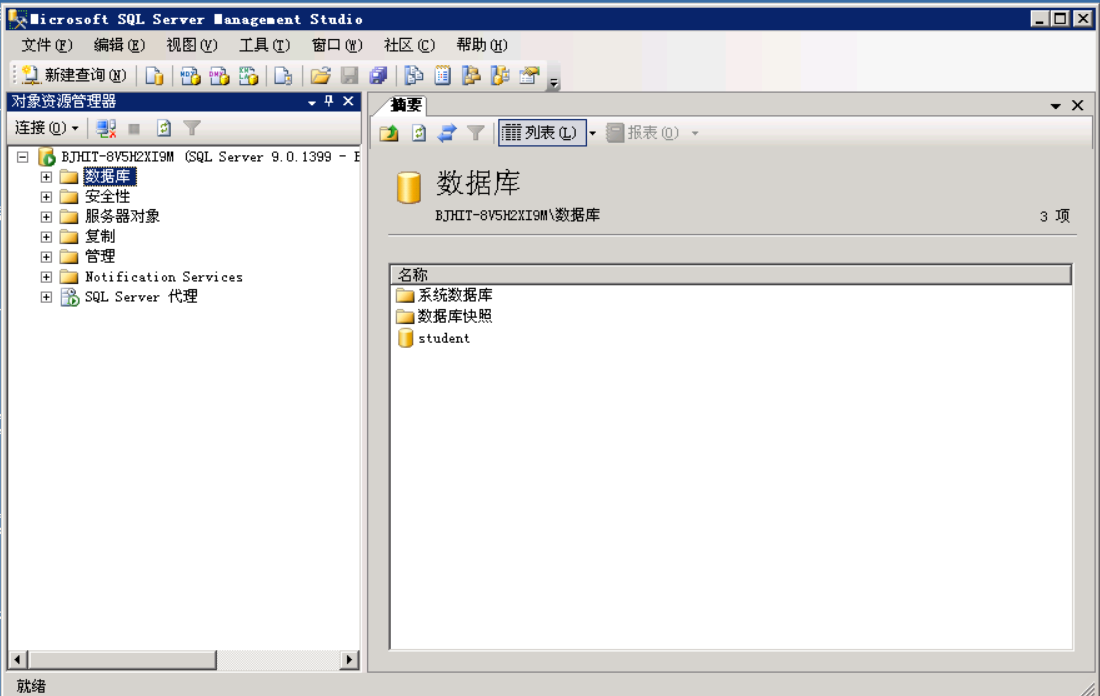Click the 新建查询 (New Query) toolbar button
Image resolution: width=1100 pixels, height=696 pixels.
click(x=74, y=75)
